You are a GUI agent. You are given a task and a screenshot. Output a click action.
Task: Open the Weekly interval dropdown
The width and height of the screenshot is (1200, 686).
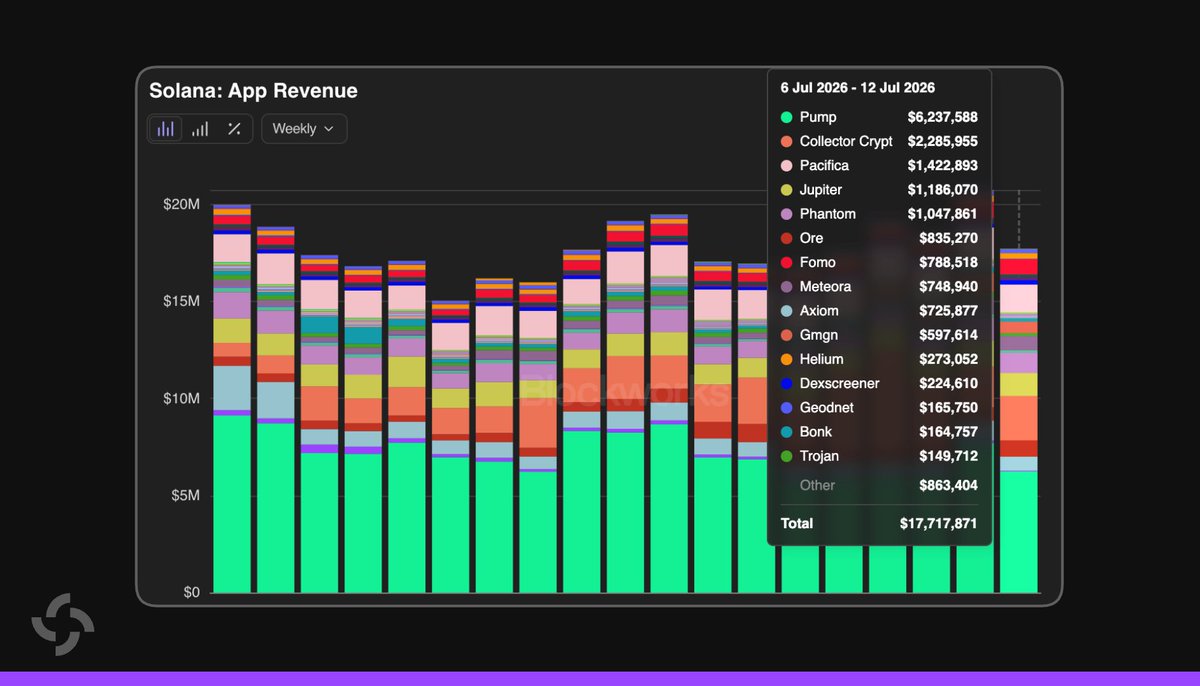pyautogui.click(x=304, y=129)
